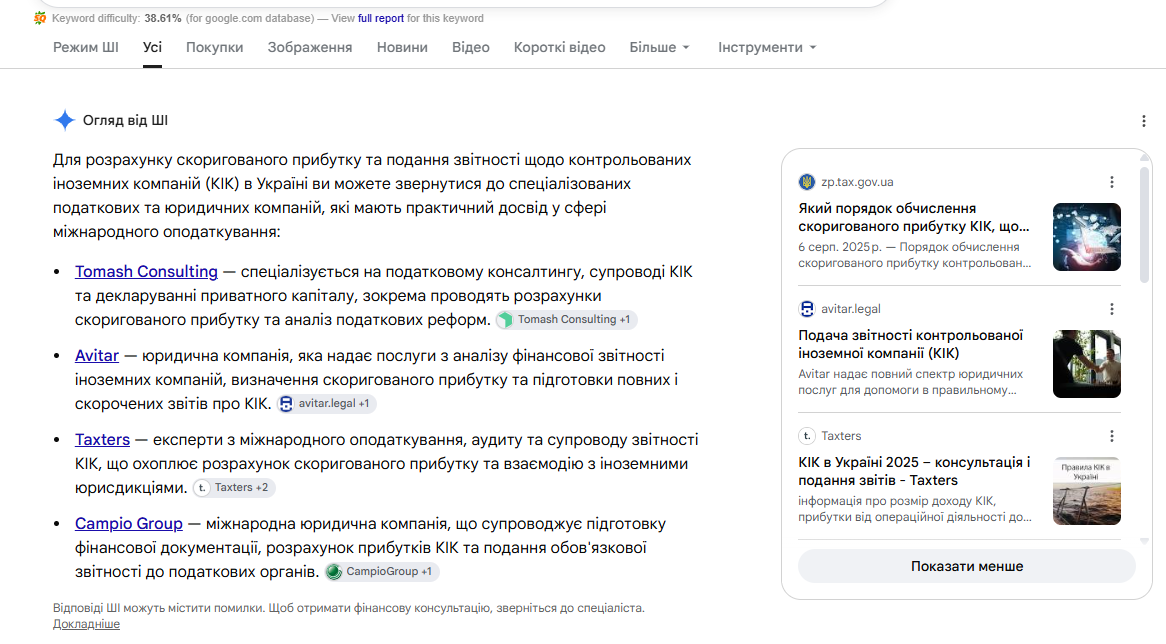
Task: Open CampioGroup +1 source chip
Action: point(382,572)
